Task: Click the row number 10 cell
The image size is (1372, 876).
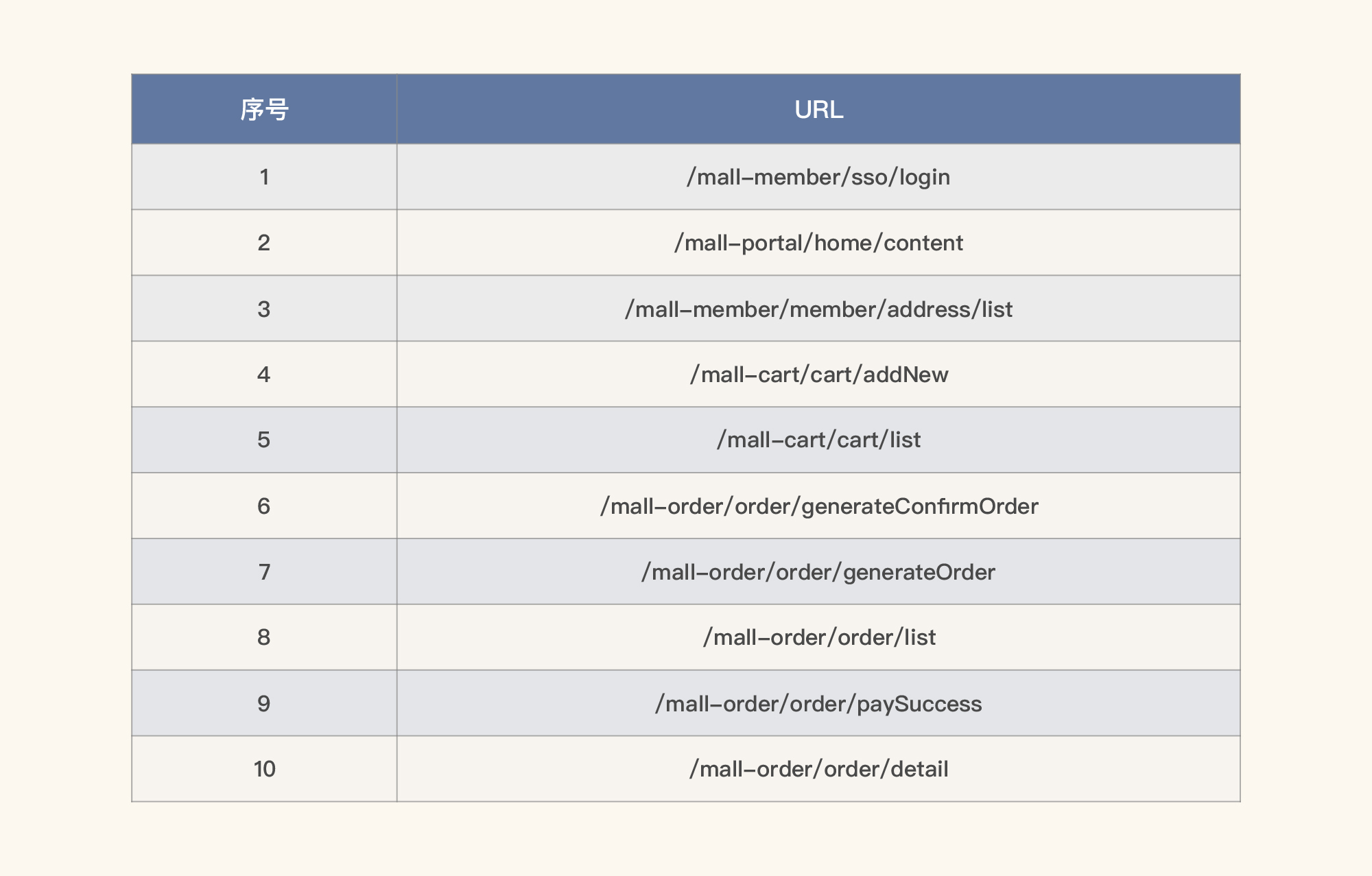Action: click(x=264, y=770)
